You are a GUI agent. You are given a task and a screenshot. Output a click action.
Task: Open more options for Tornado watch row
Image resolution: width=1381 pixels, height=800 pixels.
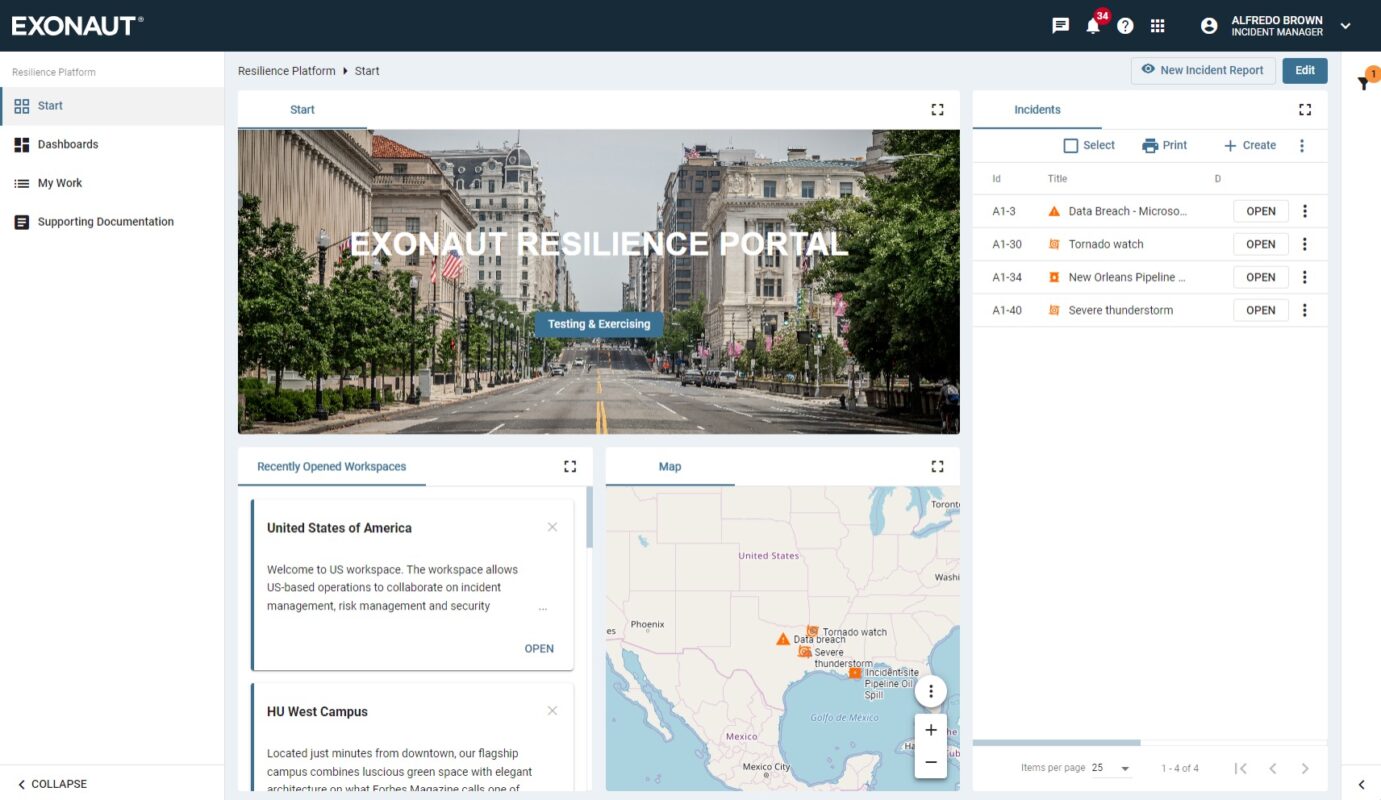point(1305,244)
